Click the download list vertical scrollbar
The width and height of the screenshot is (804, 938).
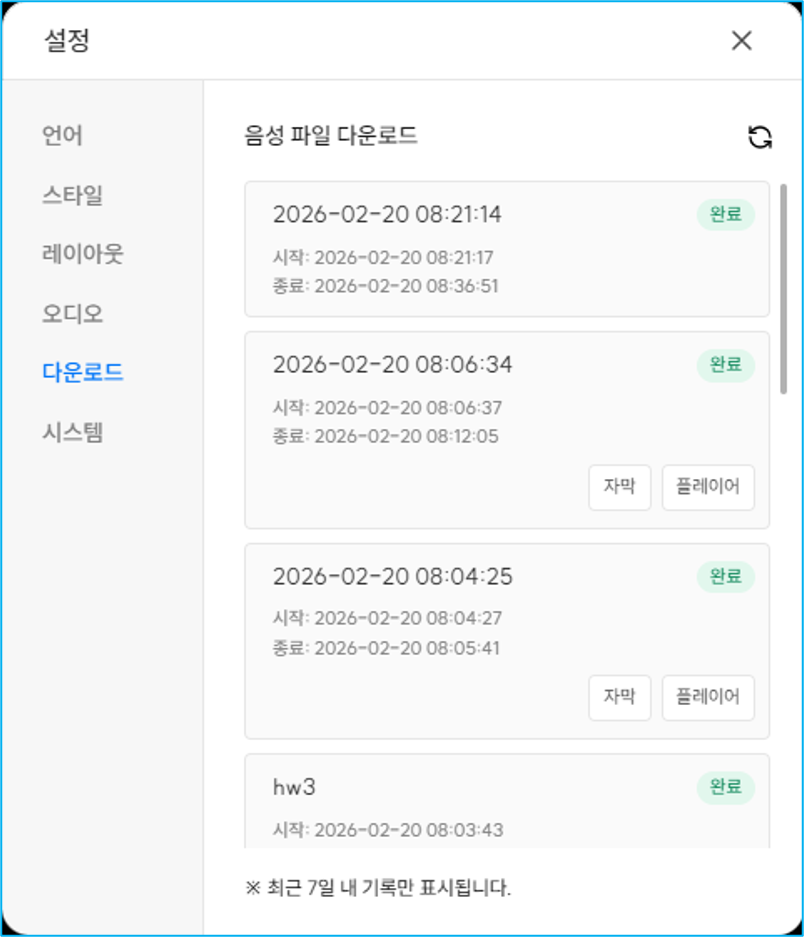coord(783,290)
